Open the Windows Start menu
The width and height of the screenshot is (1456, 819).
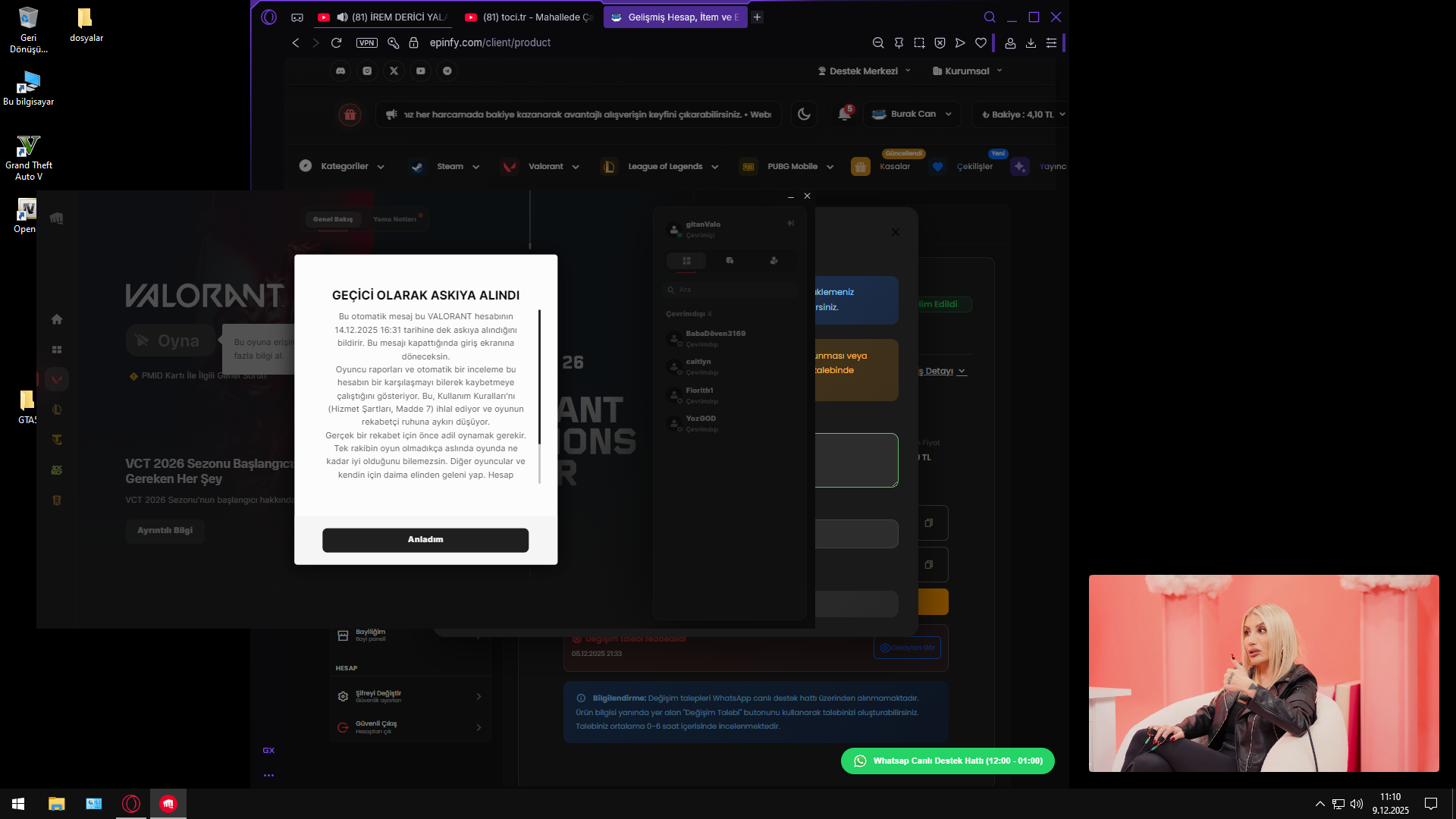pos(18,804)
